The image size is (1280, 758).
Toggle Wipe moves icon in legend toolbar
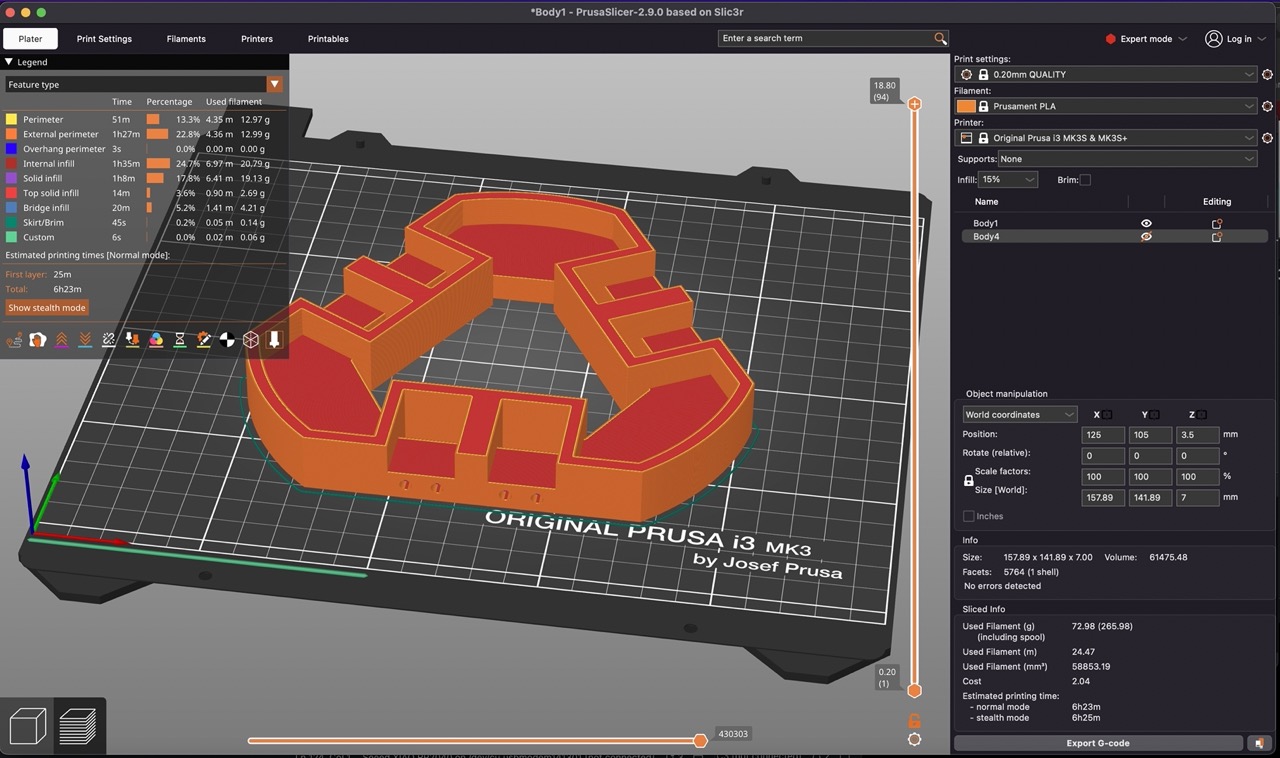point(38,340)
